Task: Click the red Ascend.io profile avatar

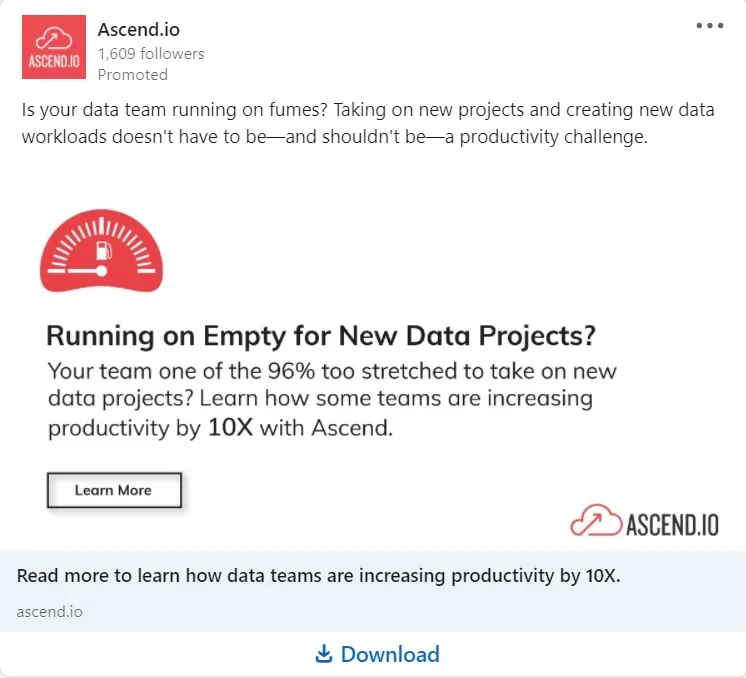Action: (54, 47)
